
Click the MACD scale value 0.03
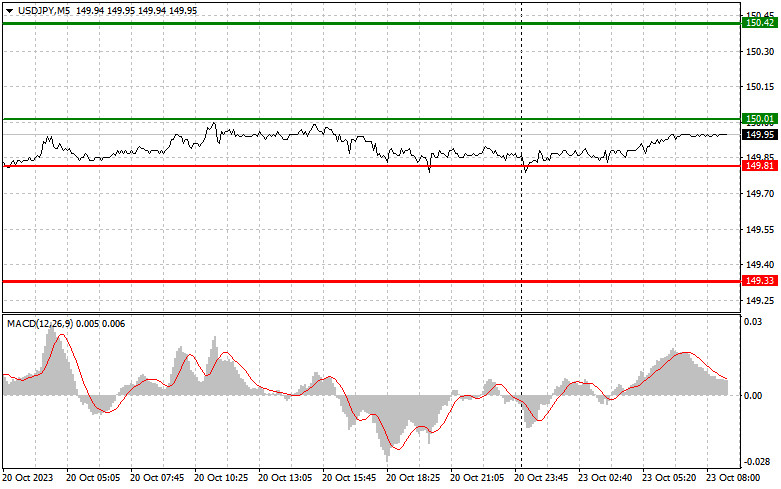753,322
